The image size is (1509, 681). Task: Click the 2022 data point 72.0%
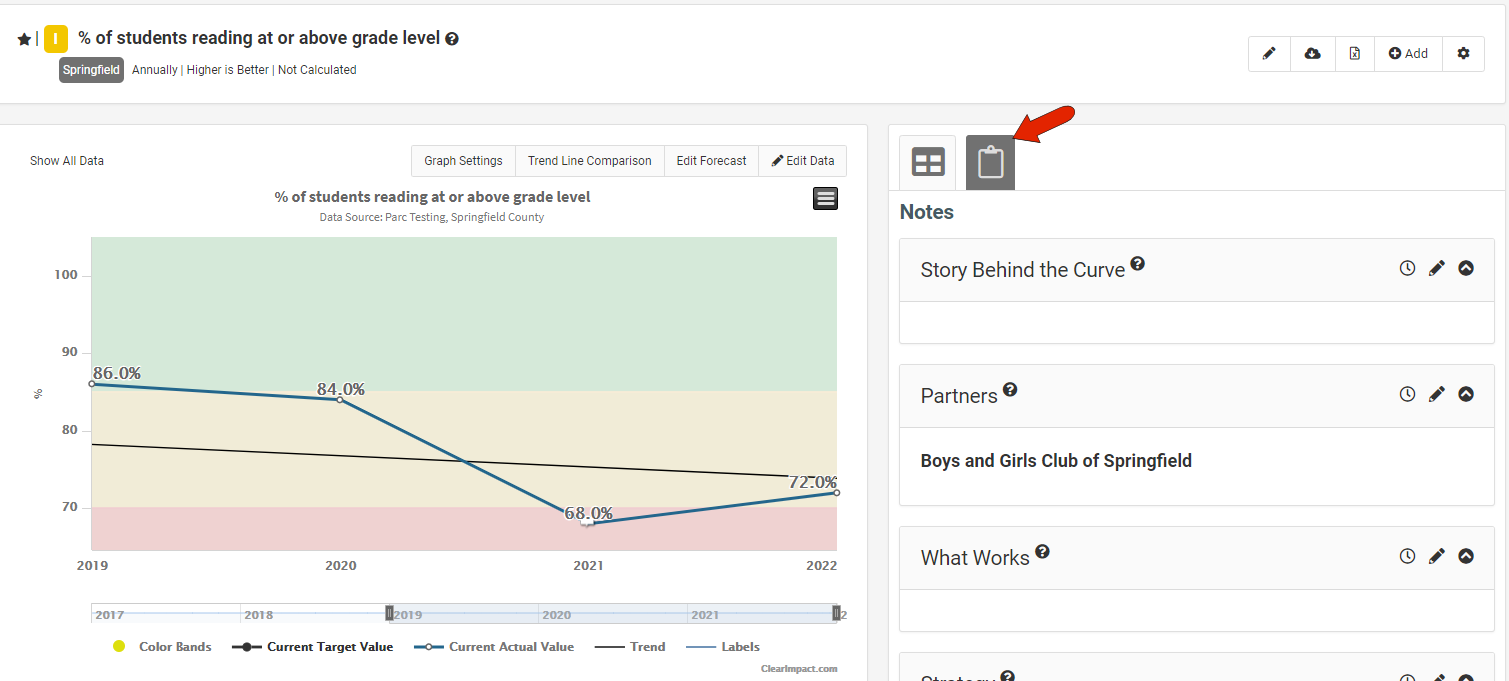click(836, 493)
